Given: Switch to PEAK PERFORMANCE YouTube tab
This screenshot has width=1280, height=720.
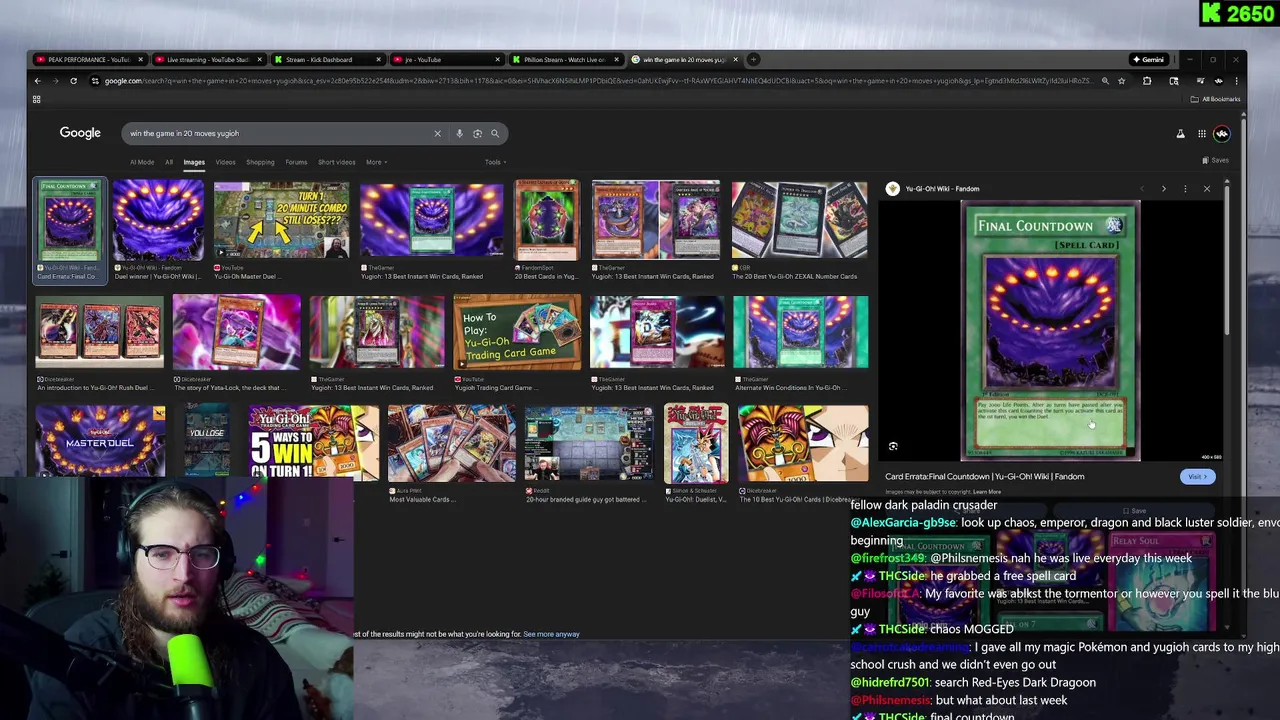Looking at the screenshot, I should point(88,59).
